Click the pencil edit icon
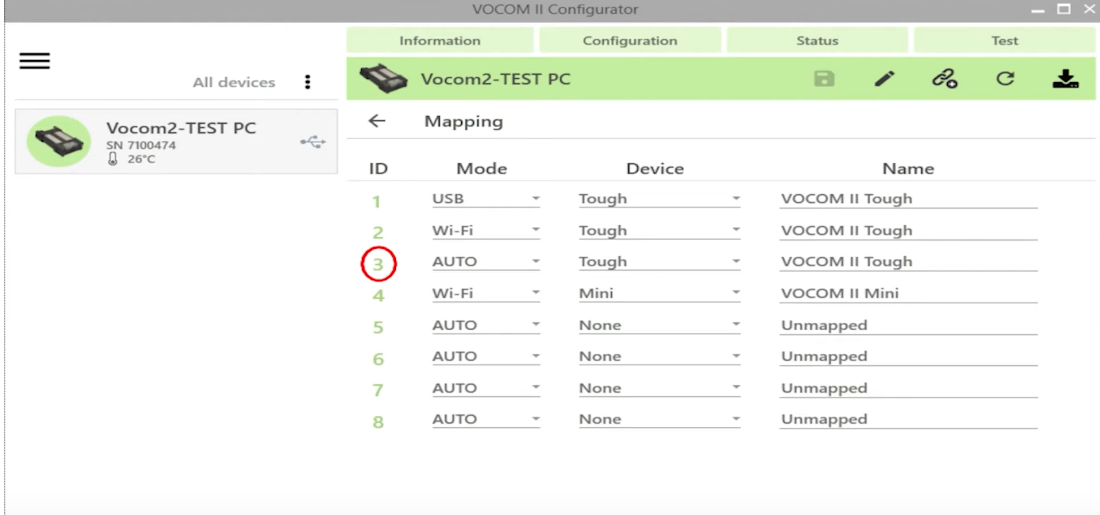Viewport: 1100px width, 515px height. pos(885,79)
